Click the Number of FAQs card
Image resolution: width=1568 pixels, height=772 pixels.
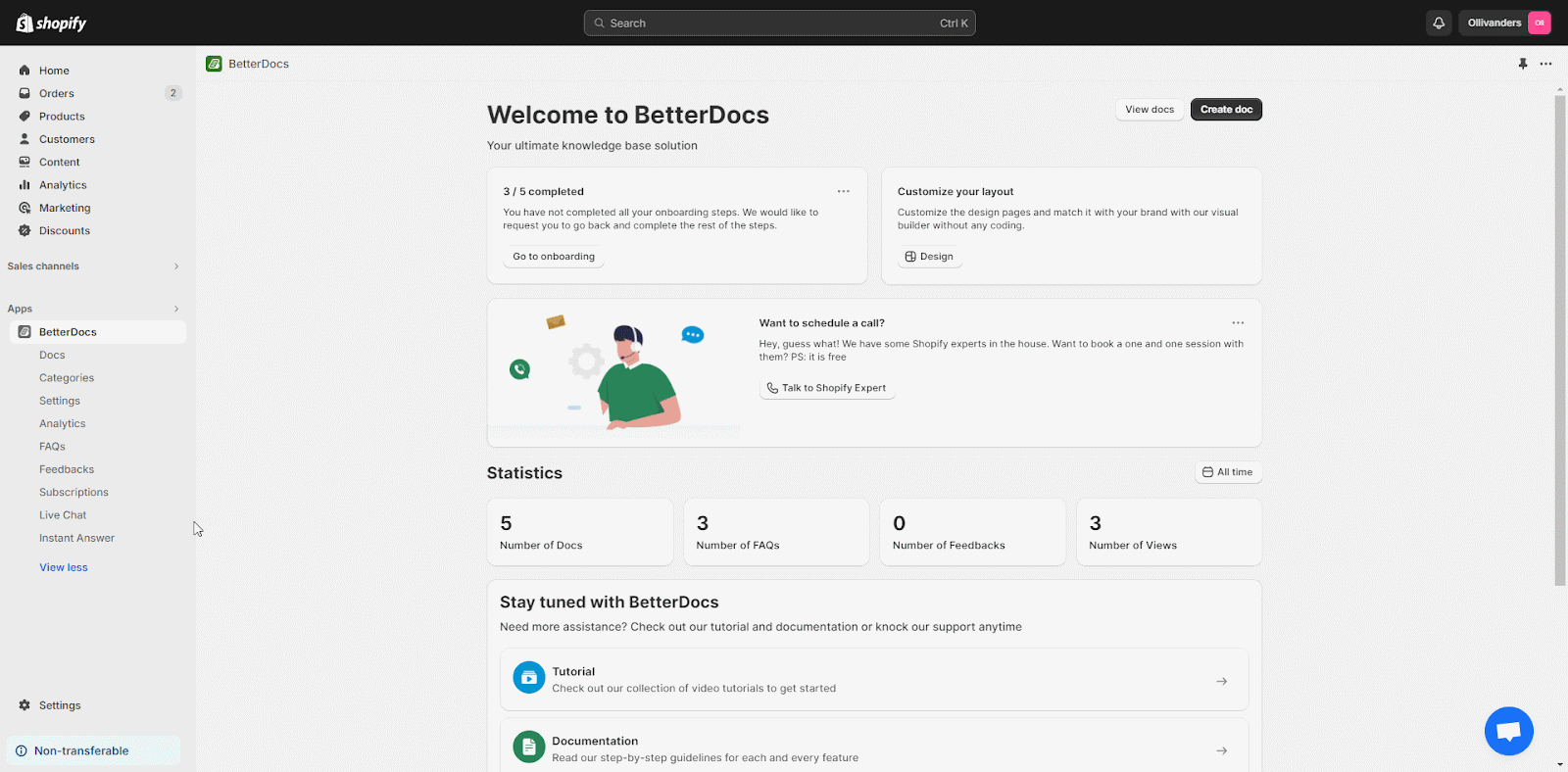coord(776,532)
